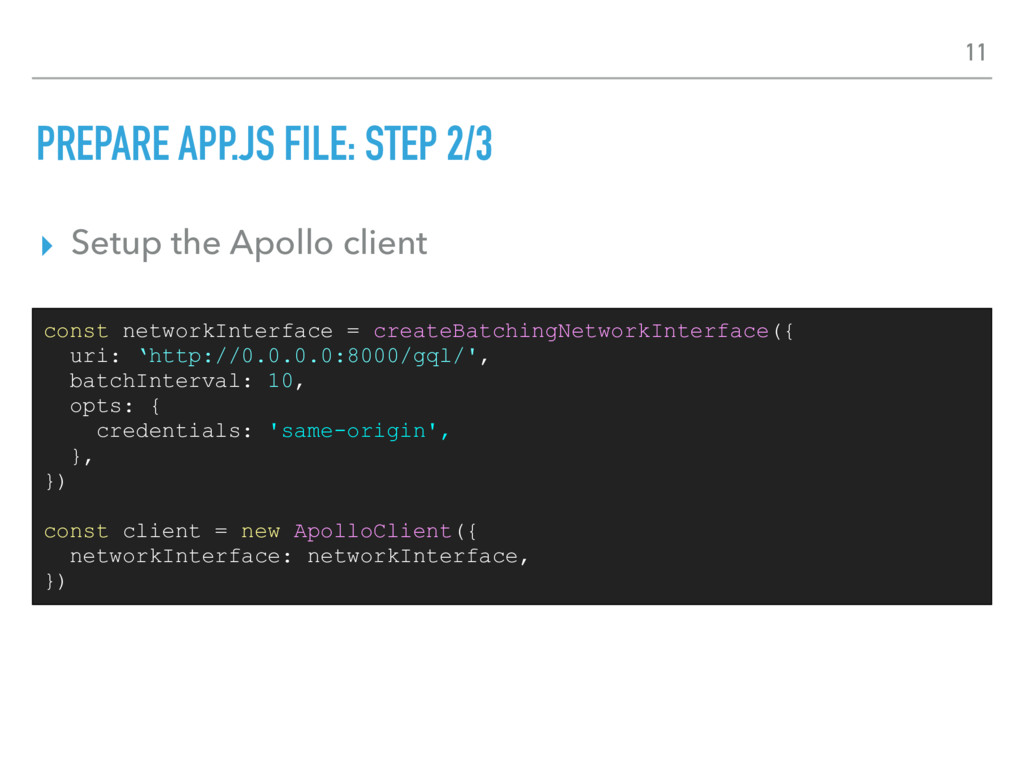
Task: Select the opts object opening brace
Action: tap(155, 406)
